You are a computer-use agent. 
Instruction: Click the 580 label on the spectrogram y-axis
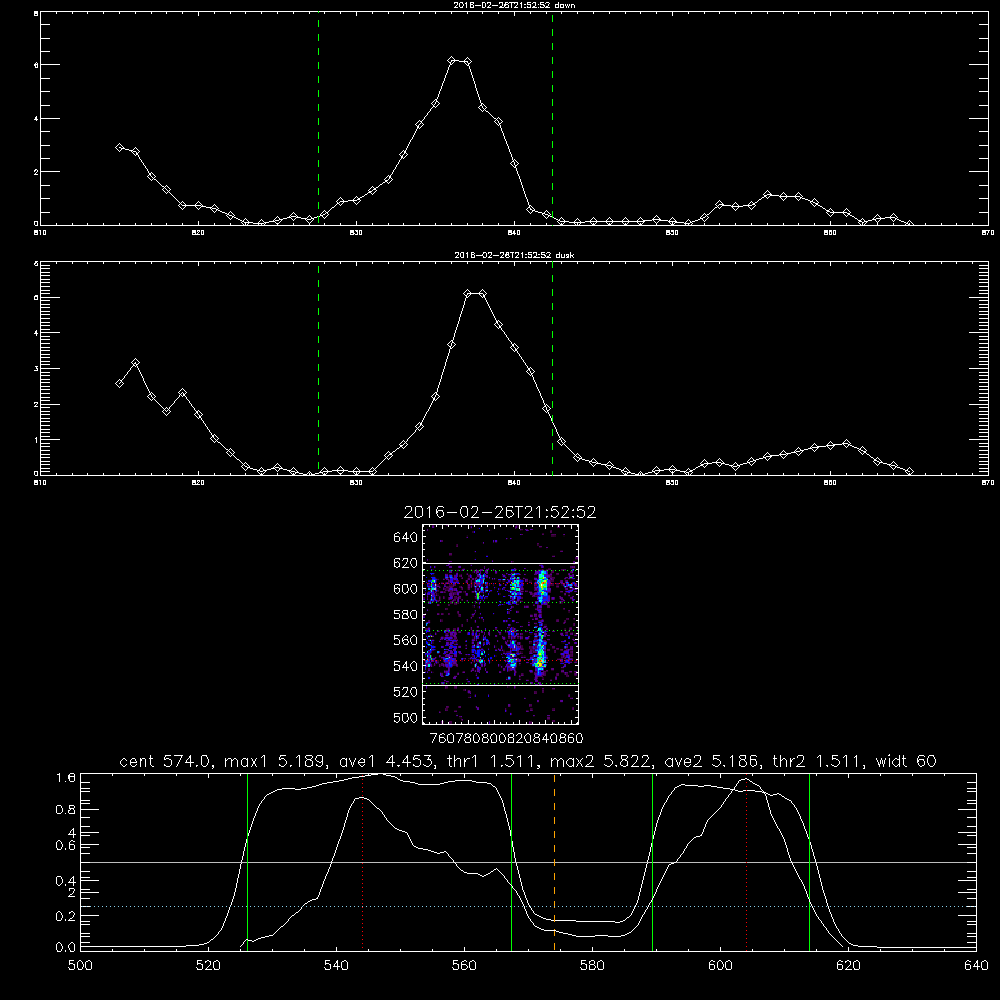(x=405, y=615)
